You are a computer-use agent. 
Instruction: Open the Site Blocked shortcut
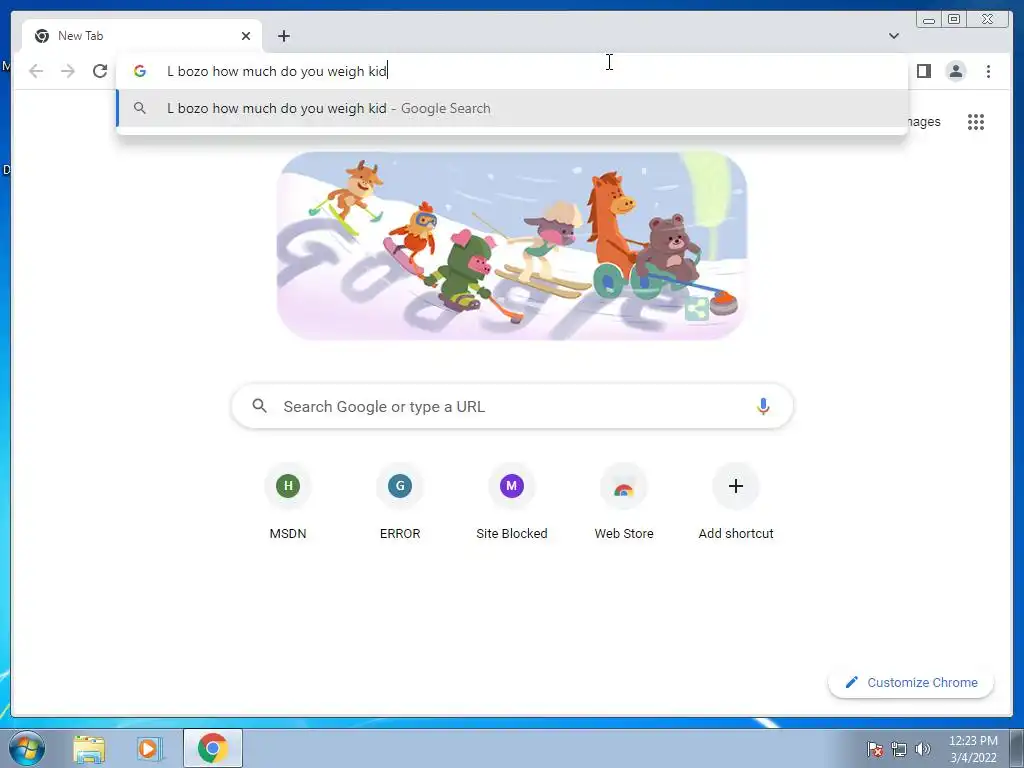coord(512,502)
